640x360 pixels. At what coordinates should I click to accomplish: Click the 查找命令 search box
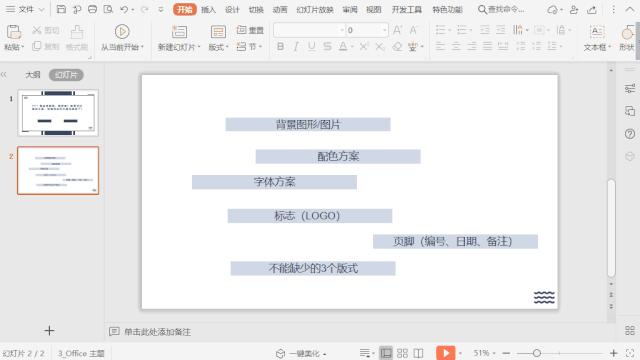[501, 9]
